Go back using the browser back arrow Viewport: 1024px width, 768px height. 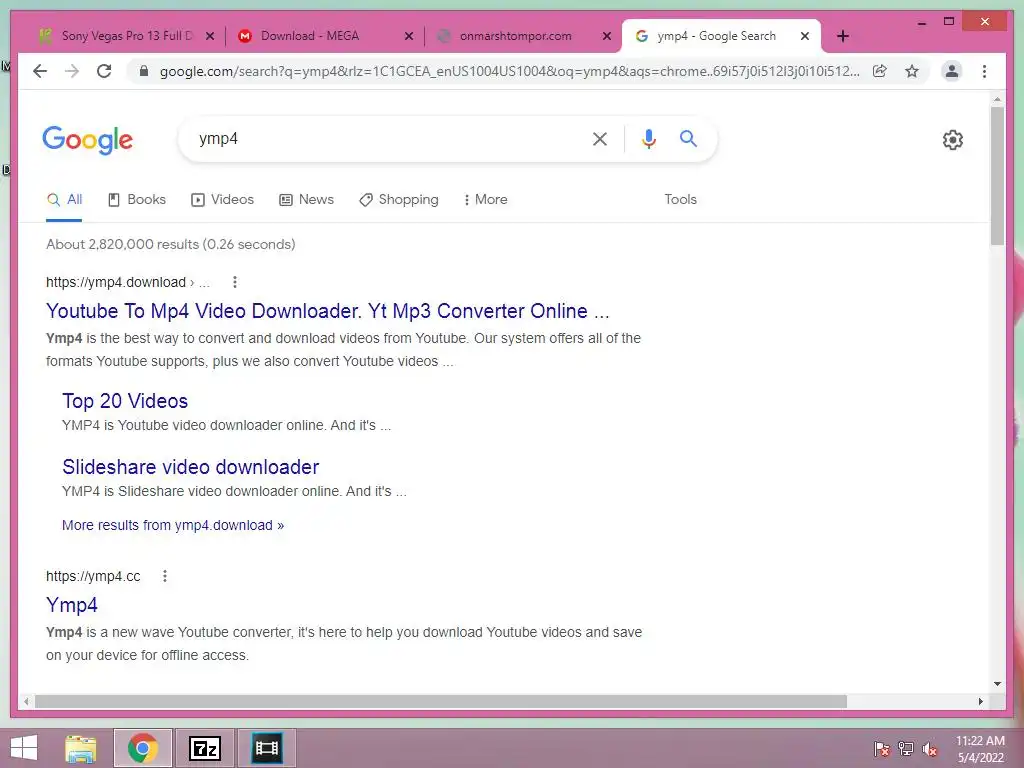[40, 71]
